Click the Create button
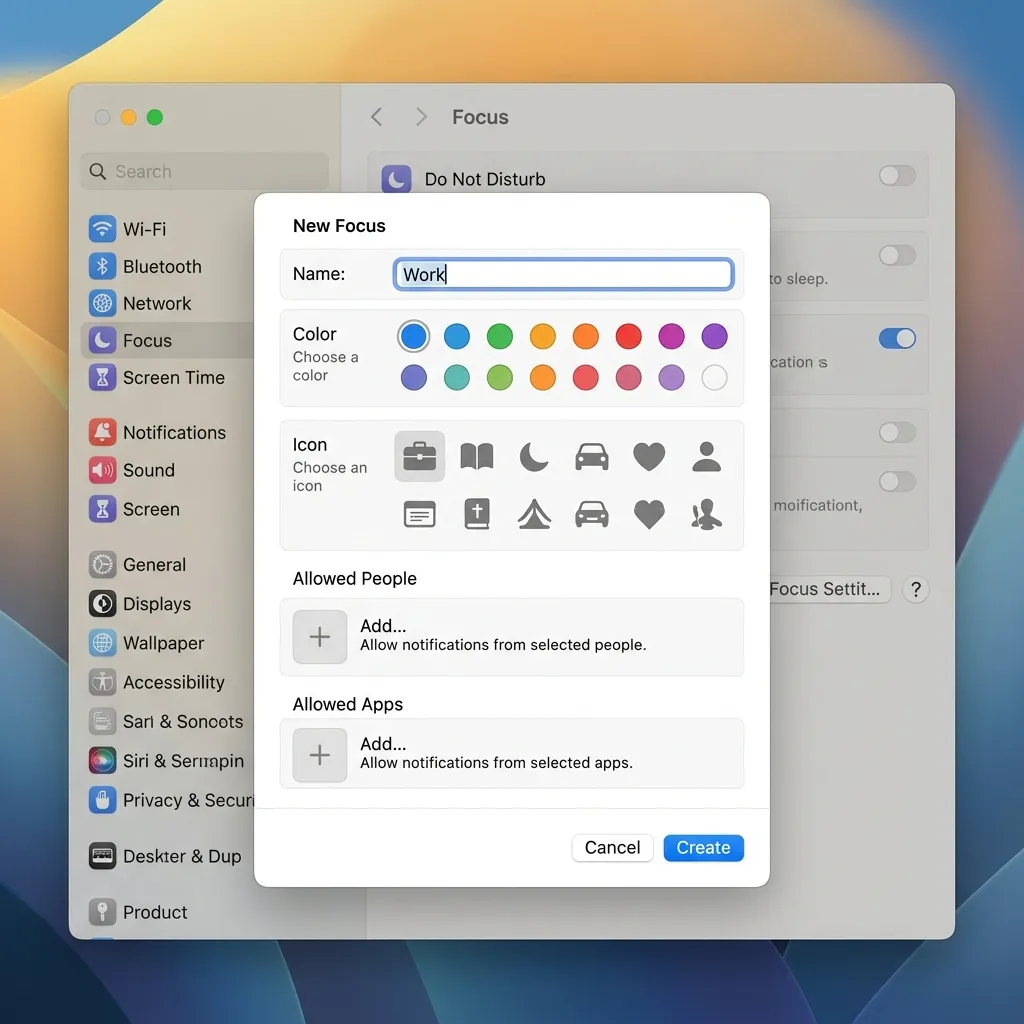1024x1024 pixels. [x=703, y=848]
